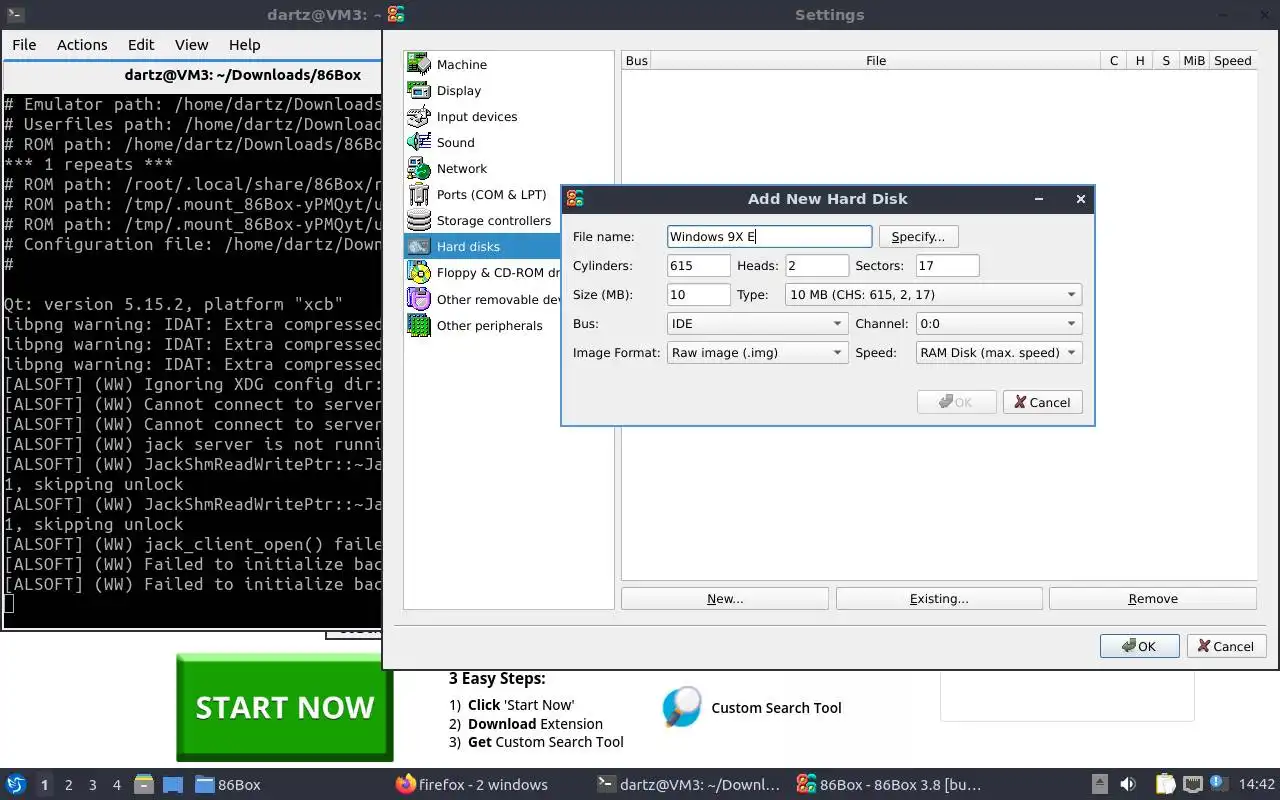Click the START NOW green button
The height and width of the screenshot is (800, 1280).
285,708
